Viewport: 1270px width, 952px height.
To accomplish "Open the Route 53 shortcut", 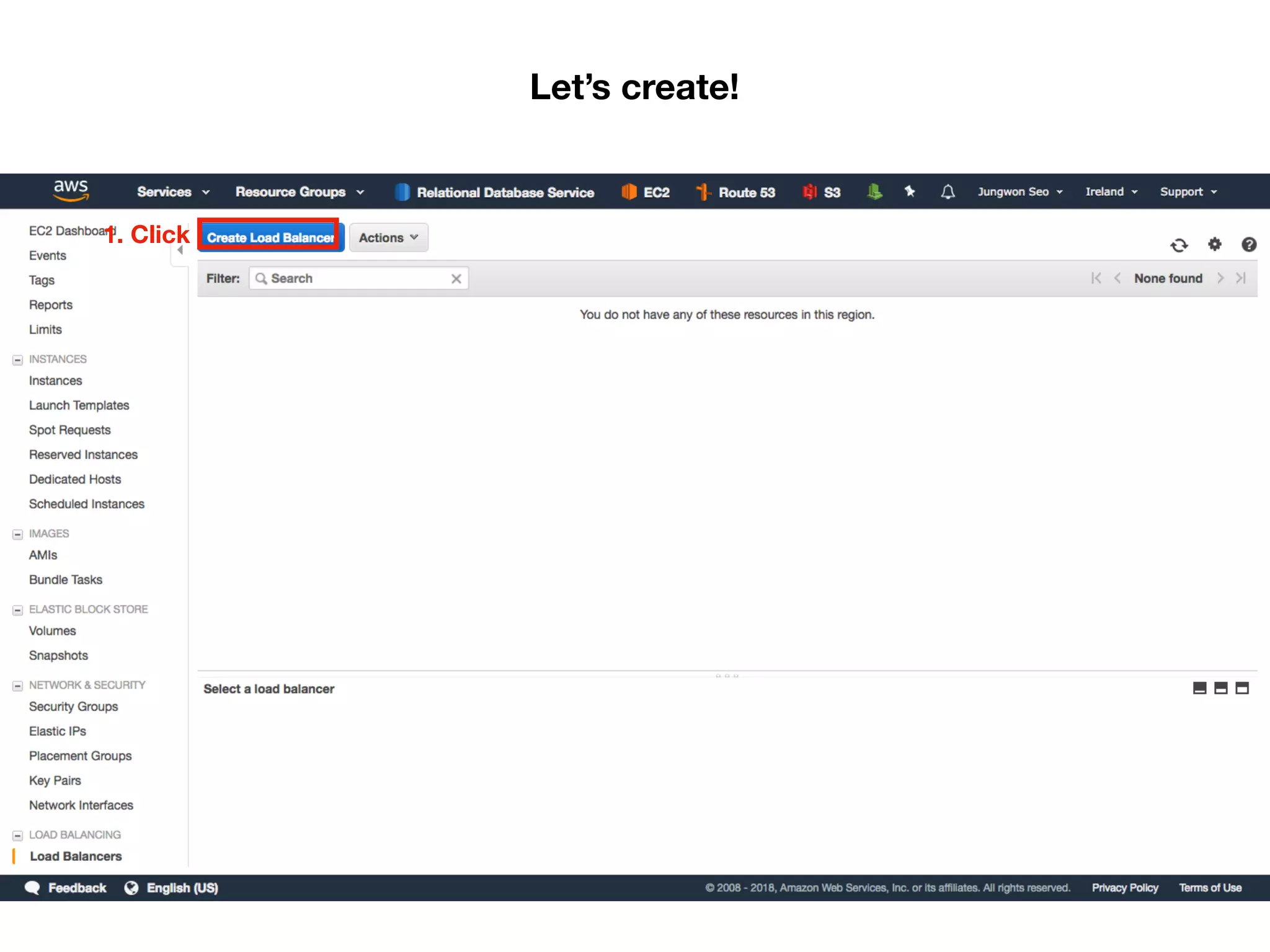I will pos(735,192).
